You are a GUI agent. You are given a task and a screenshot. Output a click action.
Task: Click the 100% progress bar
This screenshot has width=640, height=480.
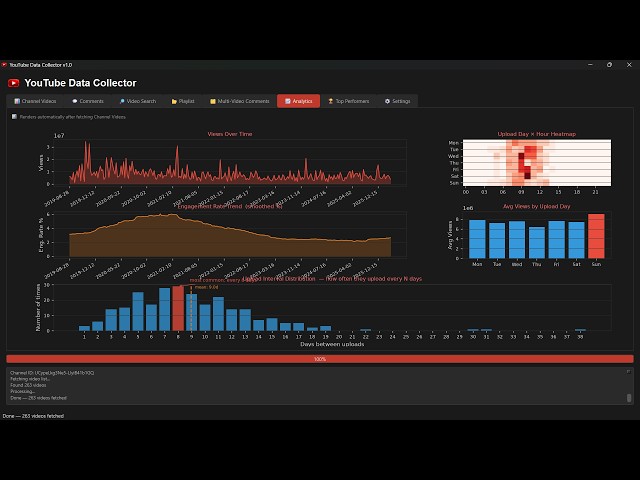320,359
